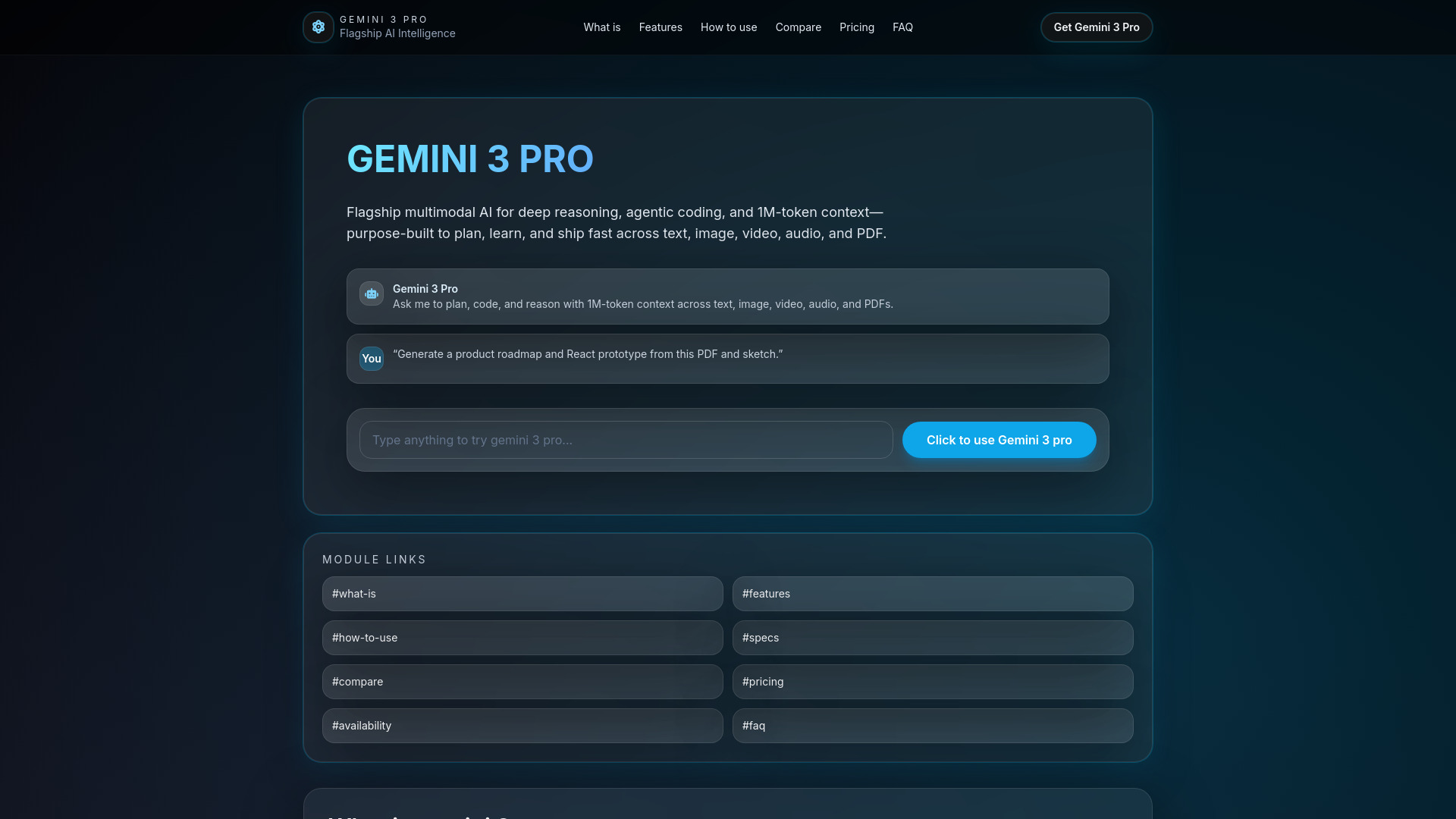Open the "Compare" navigation item
1456x819 pixels.
pos(798,27)
